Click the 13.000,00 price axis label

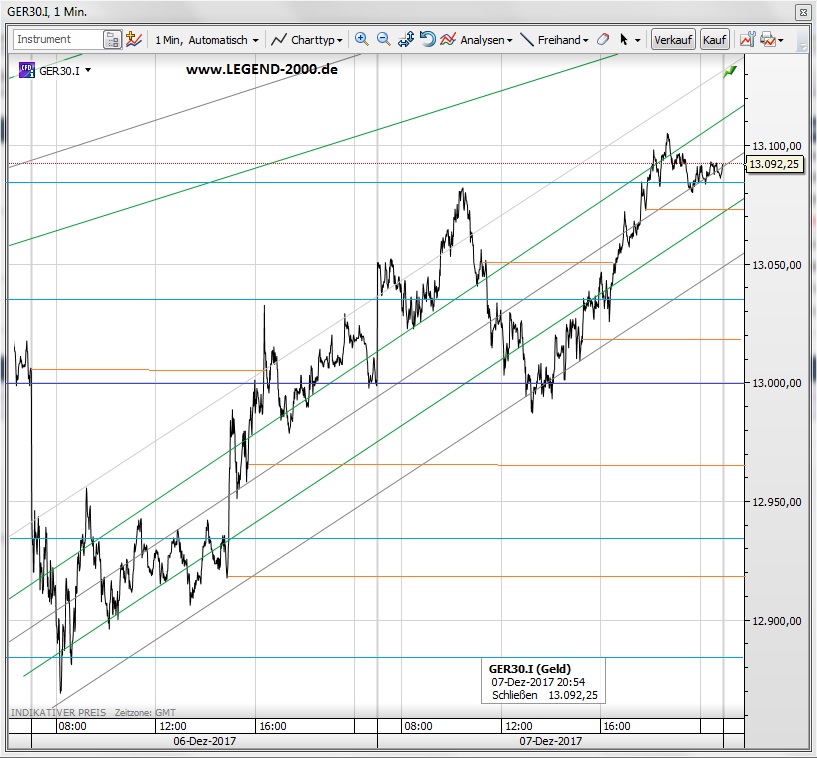click(x=776, y=383)
